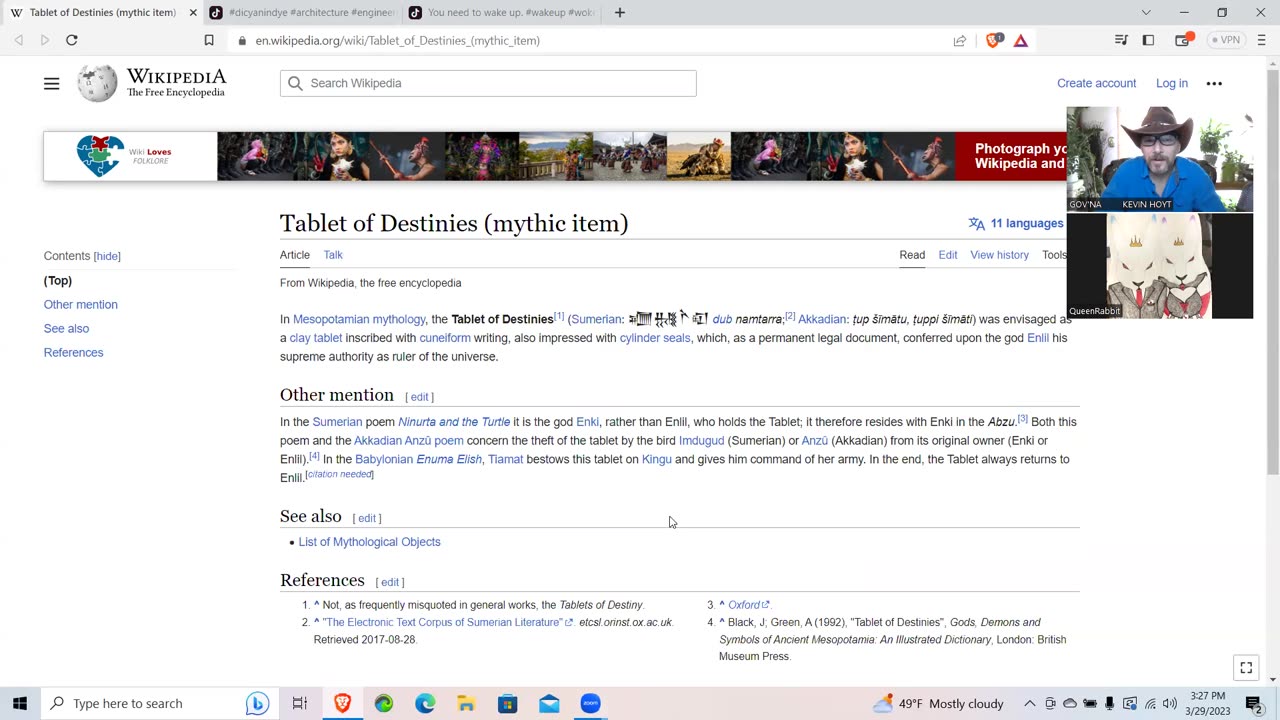This screenshot has width=1280, height=720.
Task: Open the Brave playlist icon
Action: click(1121, 40)
